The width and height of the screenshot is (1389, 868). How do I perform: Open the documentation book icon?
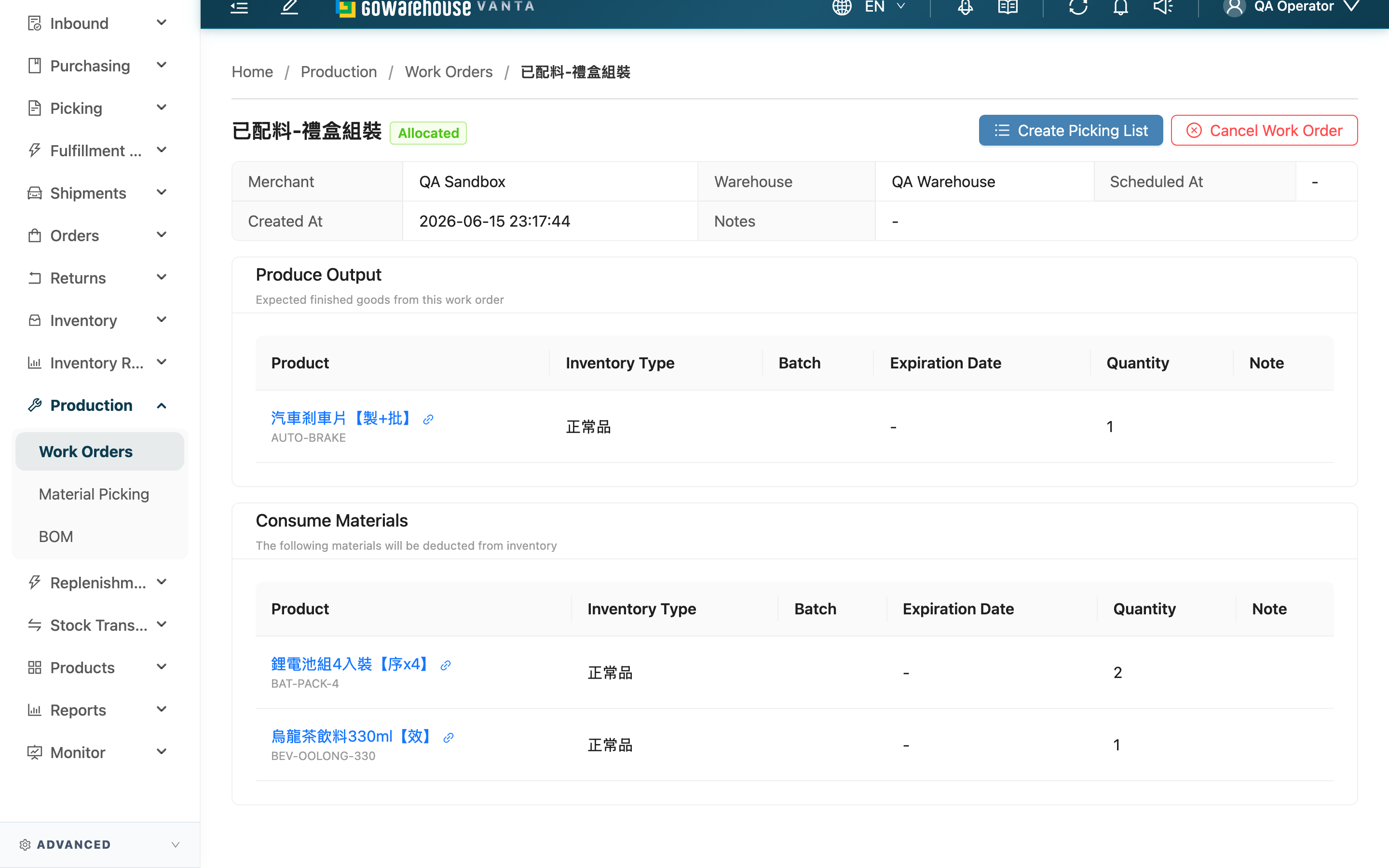(1008, 7)
